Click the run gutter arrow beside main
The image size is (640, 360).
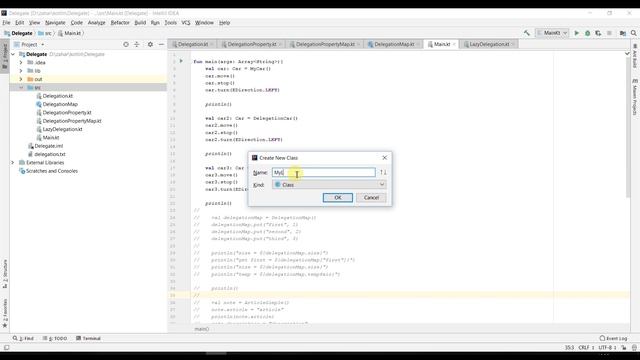(x=181, y=61)
